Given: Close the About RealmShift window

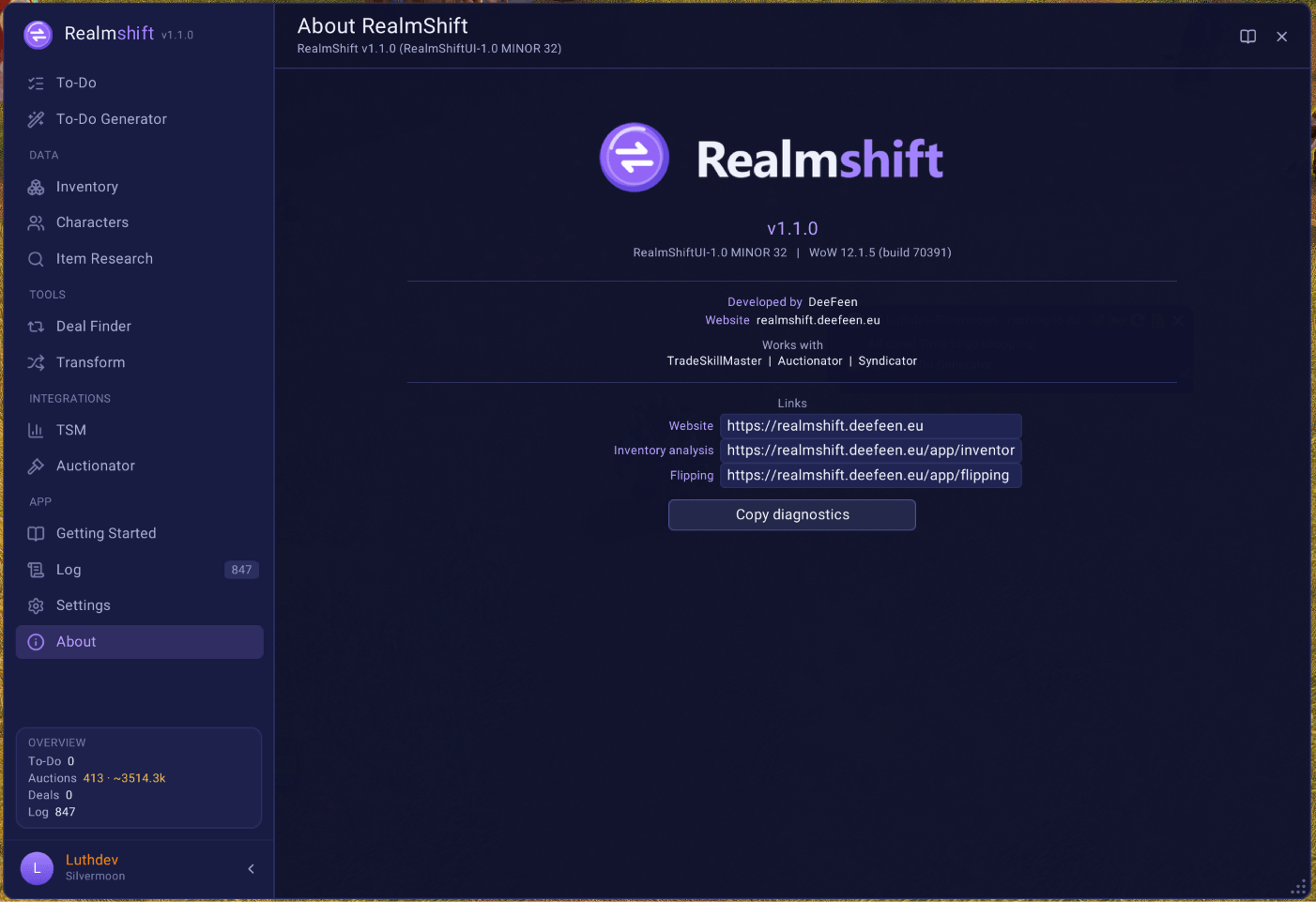Looking at the screenshot, I should (x=1281, y=37).
